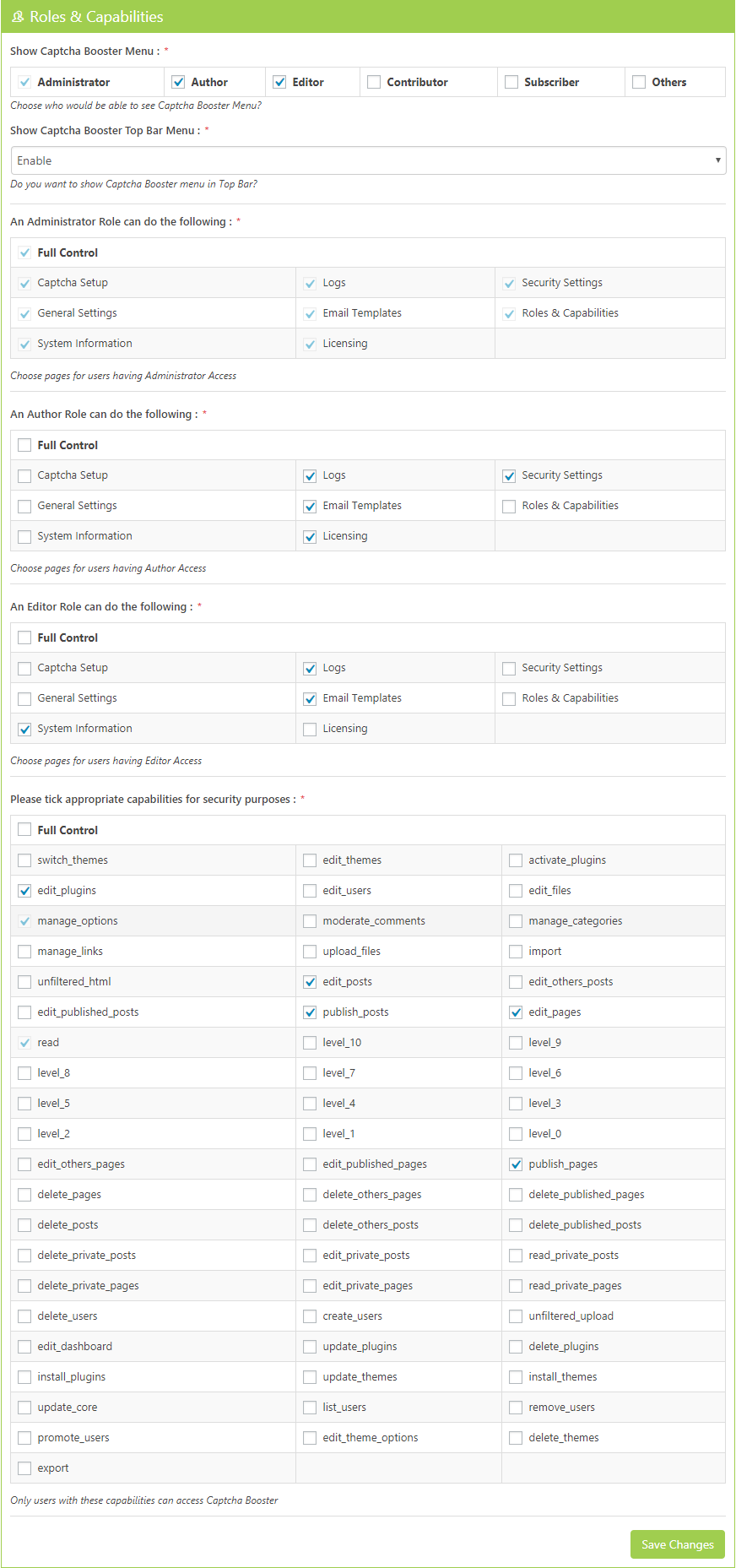This screenshot has height=1568, width=736.
Task: Check the export capability
Action: [24, 1468]
